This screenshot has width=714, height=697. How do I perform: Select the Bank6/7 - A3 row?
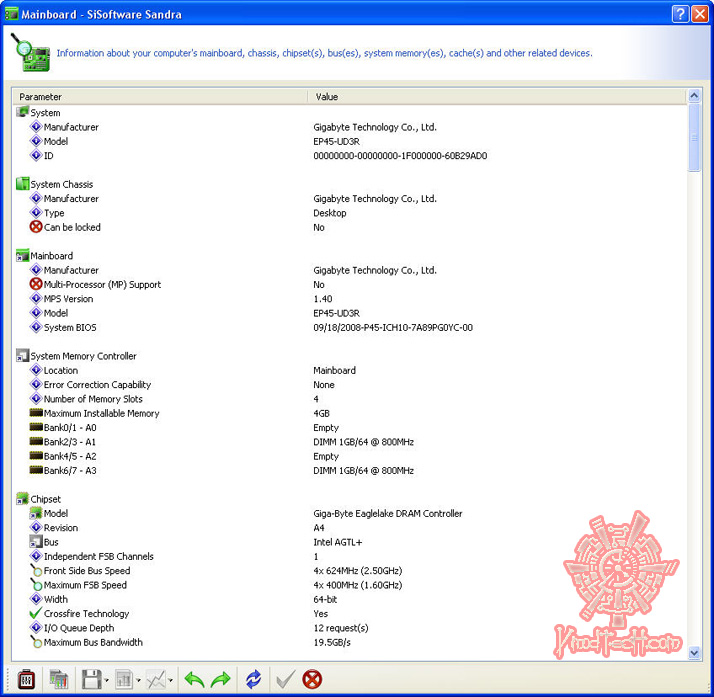pyautogui.click(x=350, y=470)
